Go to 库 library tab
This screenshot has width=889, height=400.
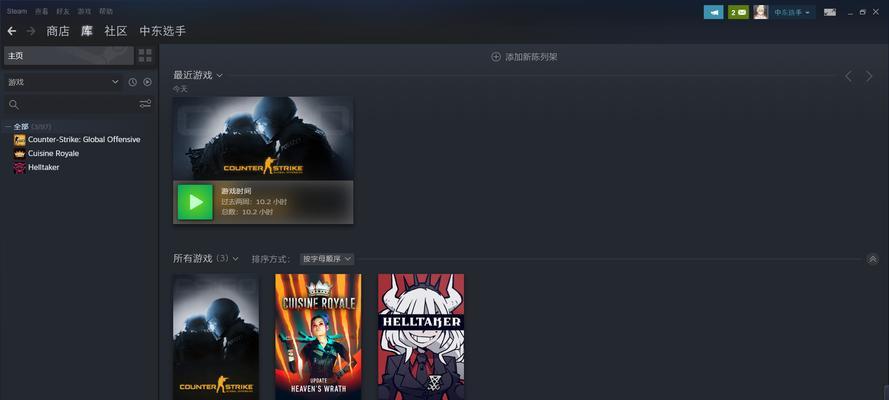click(87, 31)
